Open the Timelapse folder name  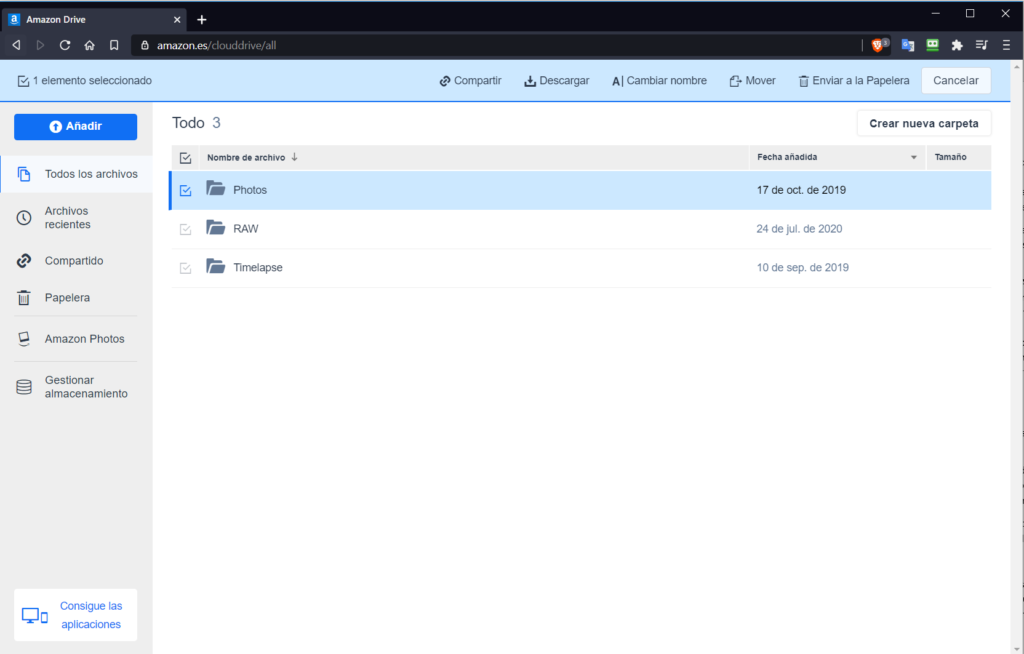tap(258, 267)
